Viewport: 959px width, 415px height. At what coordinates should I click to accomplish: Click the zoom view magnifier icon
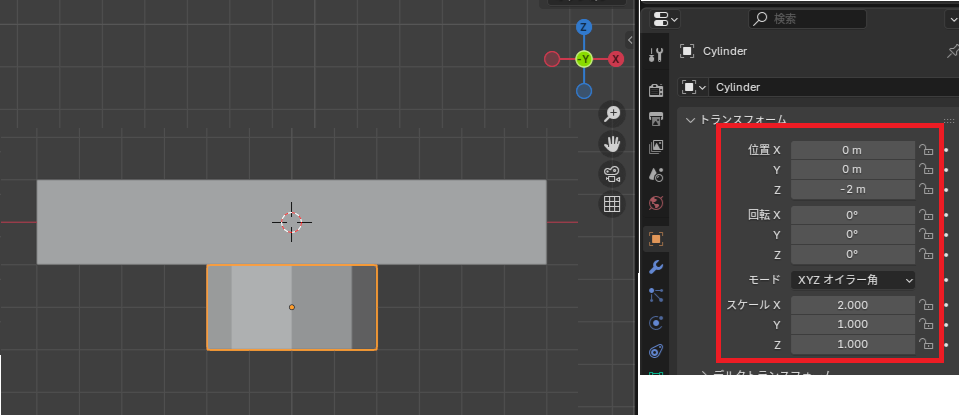[611, 113]
